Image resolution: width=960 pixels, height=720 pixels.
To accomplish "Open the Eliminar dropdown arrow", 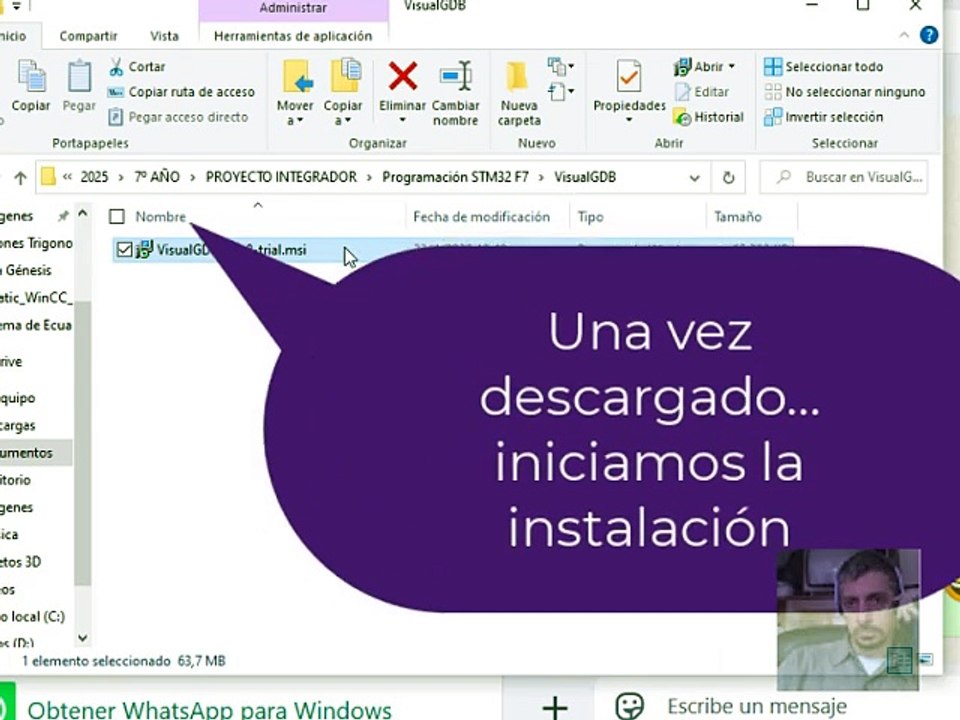I will click(402, 120).
